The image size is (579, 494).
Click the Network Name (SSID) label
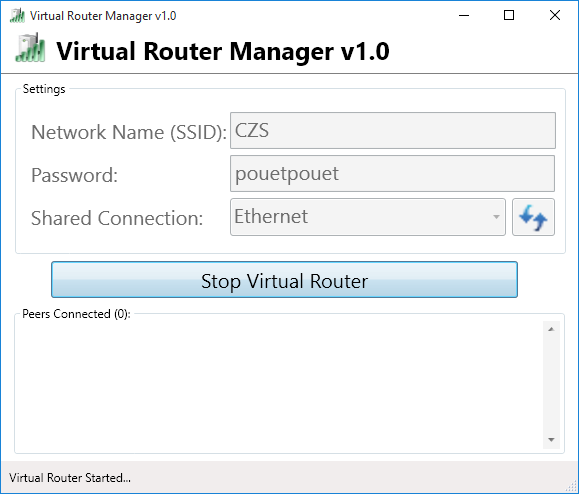[x=129, y=132]
